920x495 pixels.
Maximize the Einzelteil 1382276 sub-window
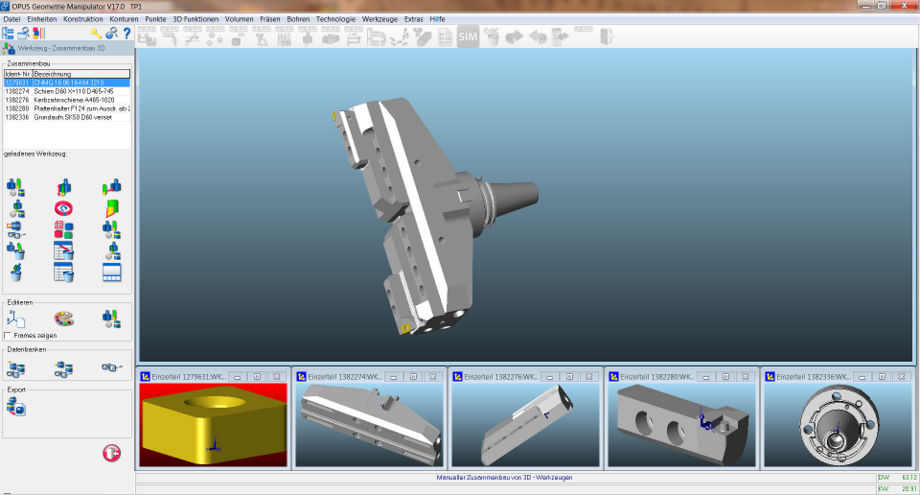point(571,377)
